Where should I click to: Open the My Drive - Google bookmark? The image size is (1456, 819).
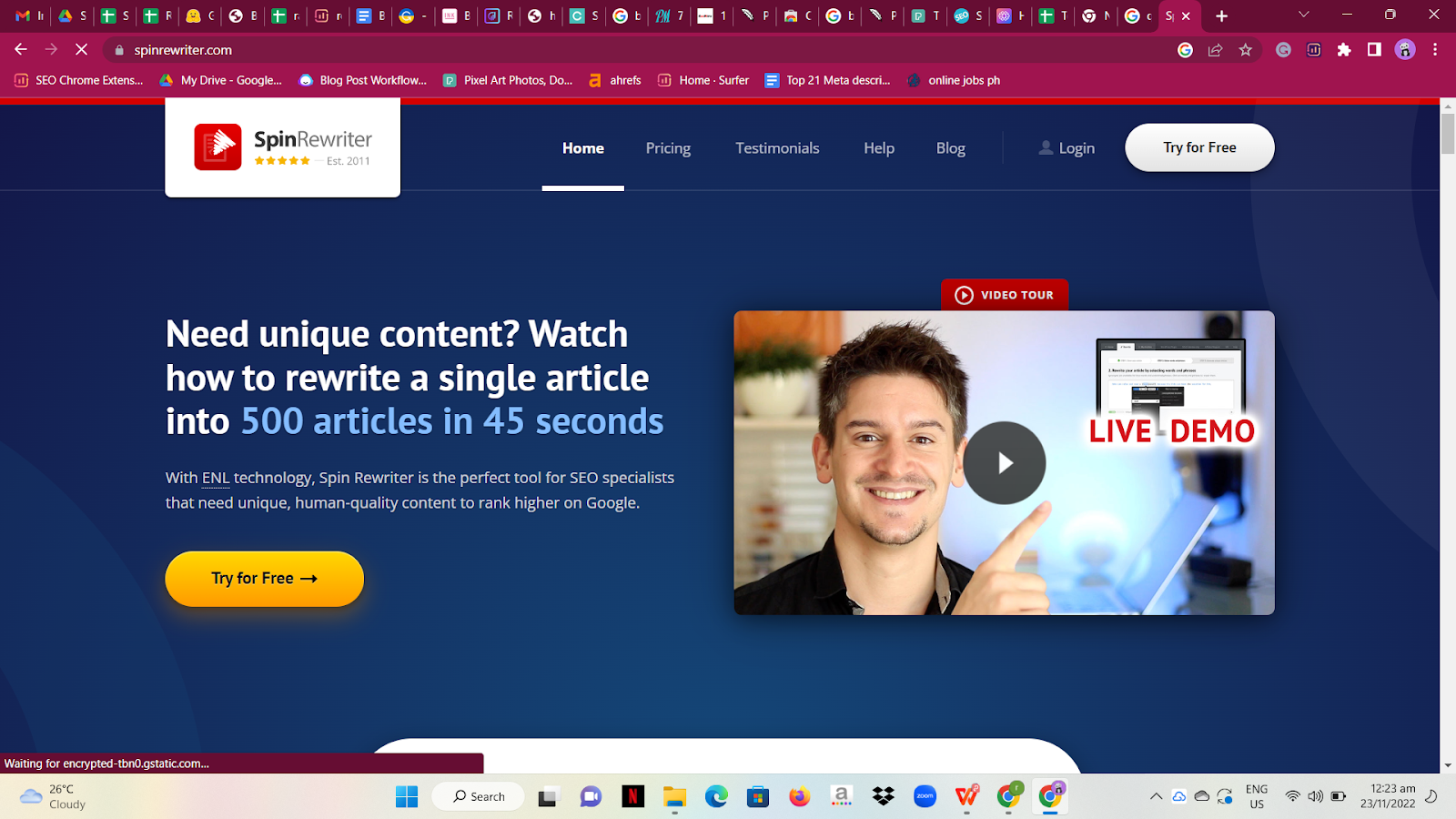click(221, 80)
